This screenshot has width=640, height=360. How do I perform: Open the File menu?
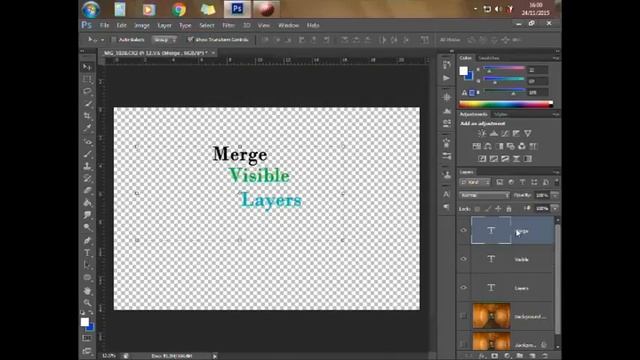tap(104, 25)
